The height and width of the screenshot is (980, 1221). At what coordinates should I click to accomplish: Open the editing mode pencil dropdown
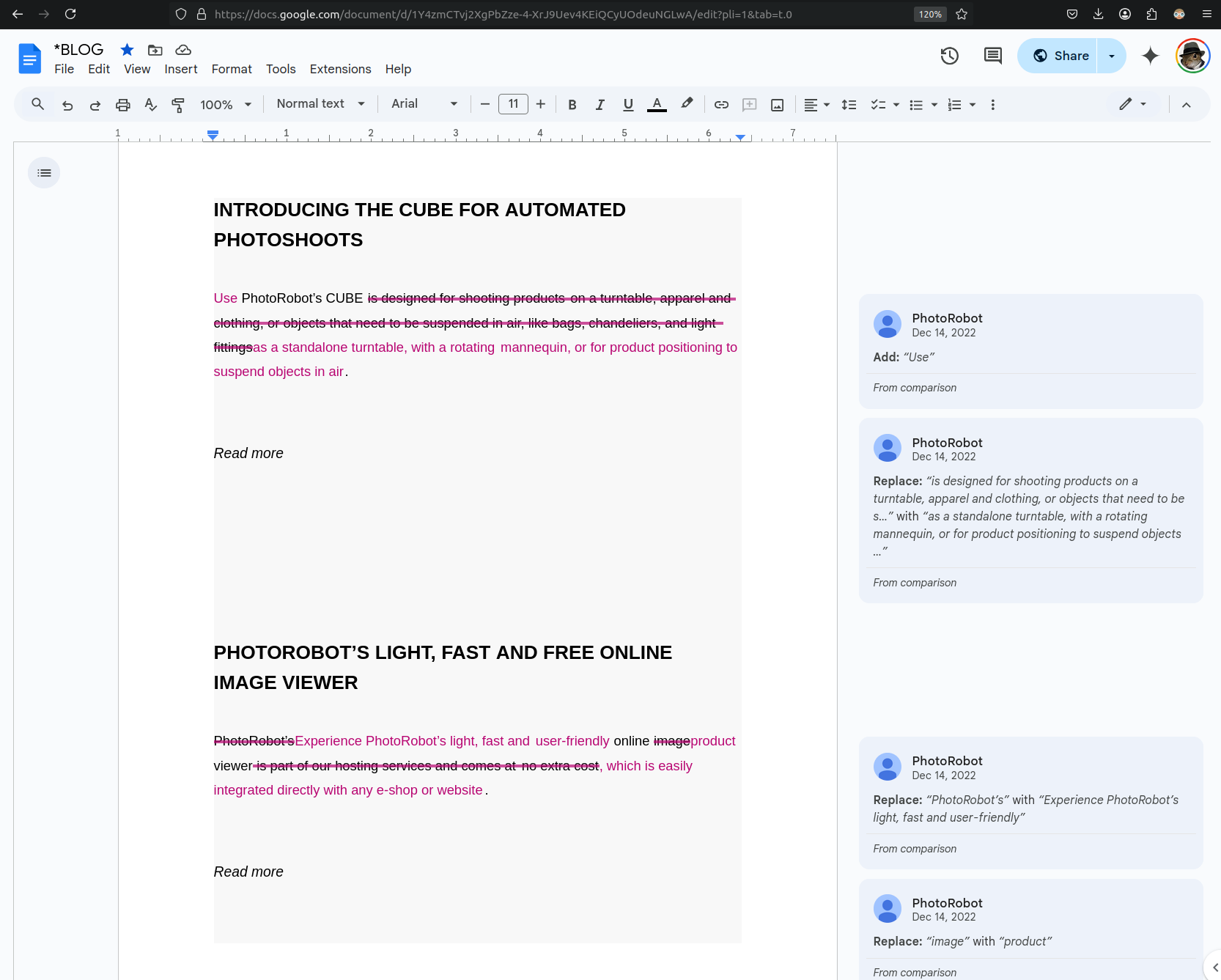1133,104
